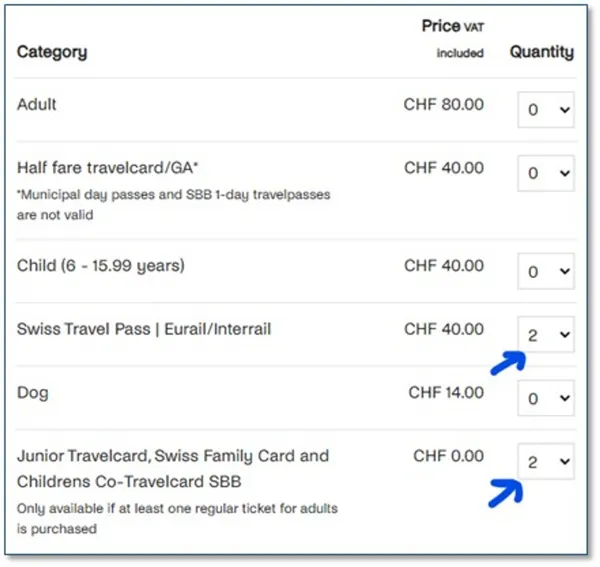Click the CHF 80.00 Adult price
Screen dimensions: 600x567
pos(443,104)
